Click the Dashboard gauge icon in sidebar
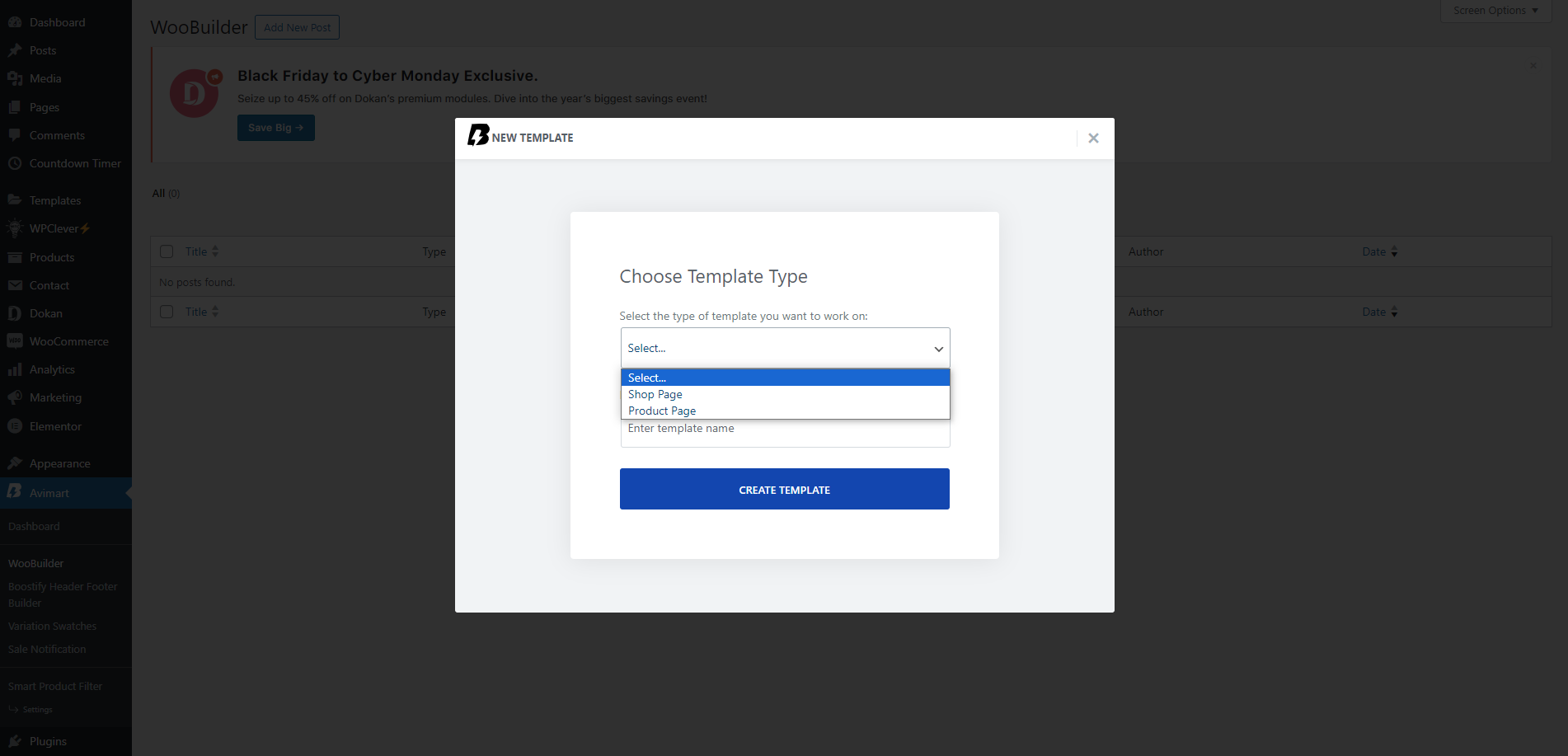Viewport: 1568px width, 756px height. click(x=15, y=22)
